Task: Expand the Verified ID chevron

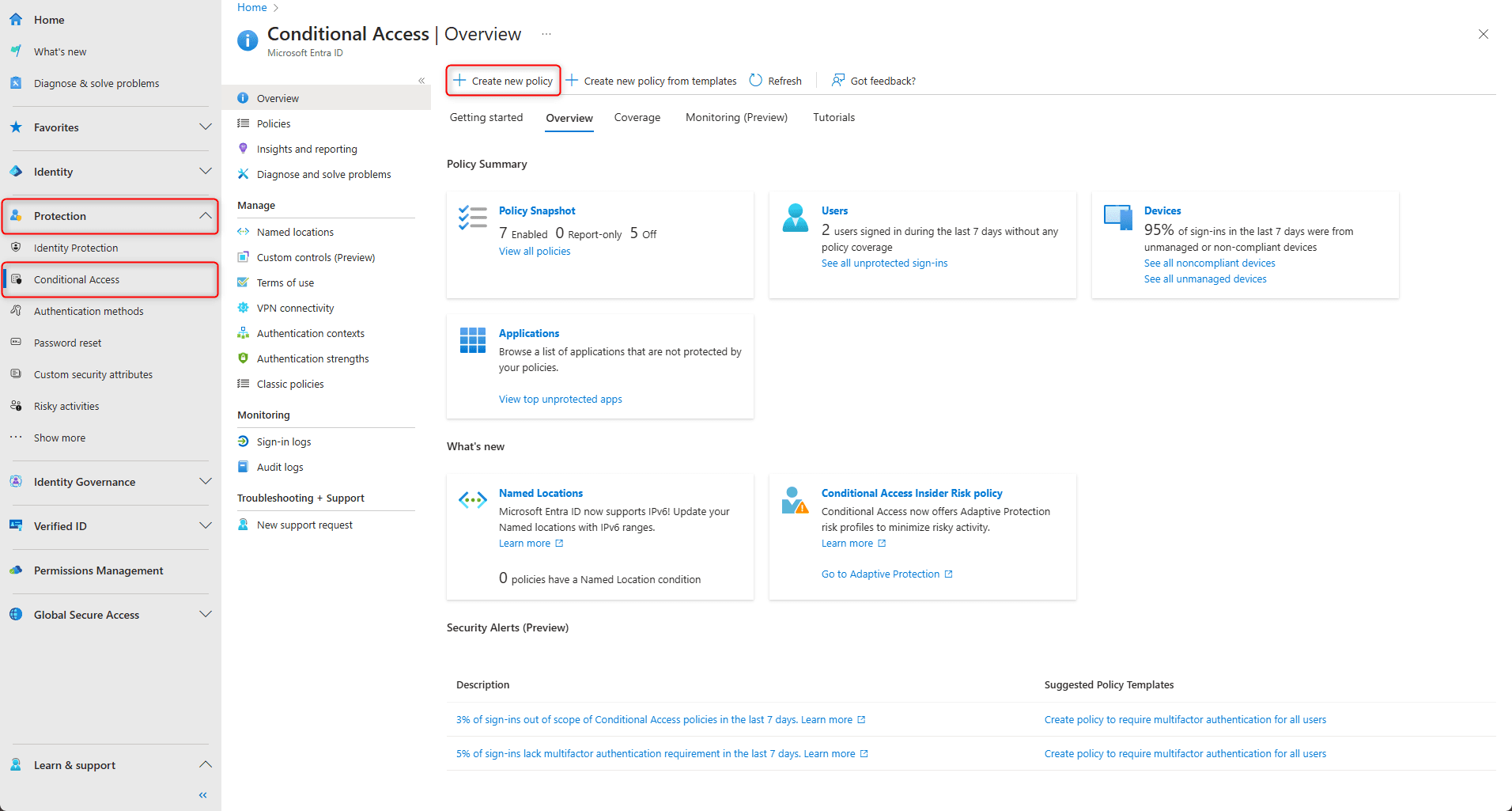Action: [x=206, y=526]
